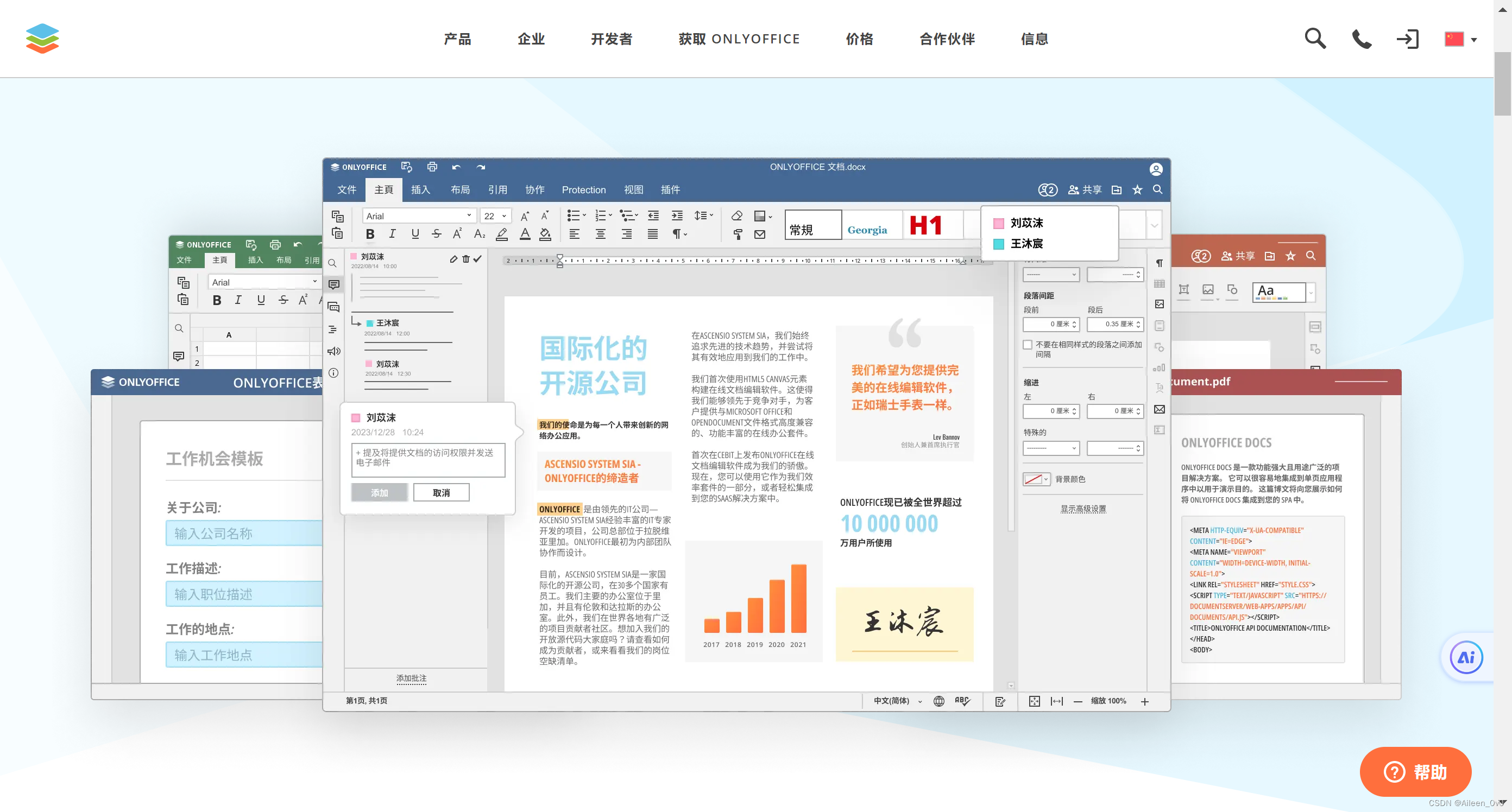This screenshot has height=812, width=1512.
Task: Click the 显示高级设置 link
Action: [x=1083, y=509]
